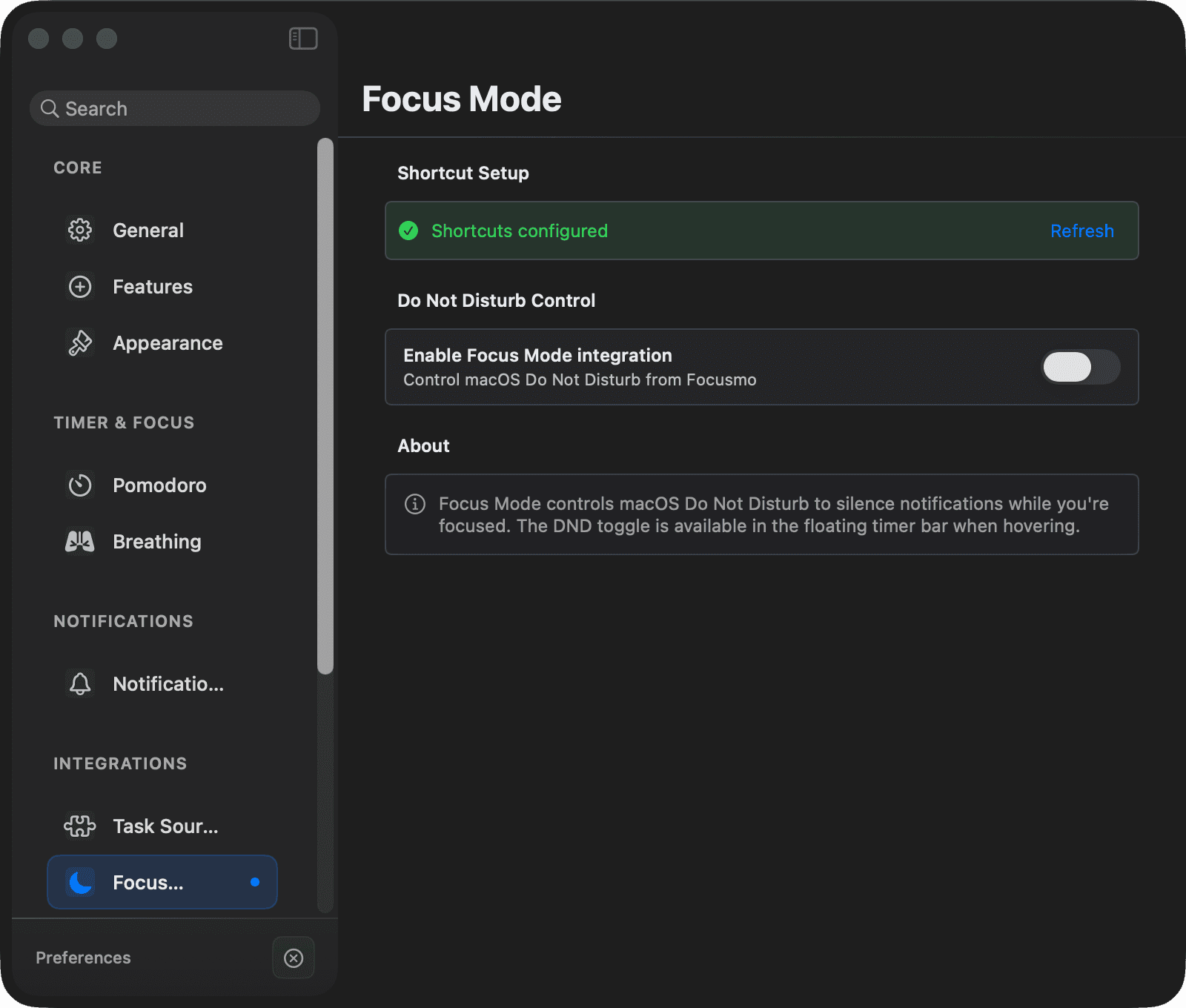Open the Notifications settings section
This screenshot has height=1008, width=1186.
162,683
